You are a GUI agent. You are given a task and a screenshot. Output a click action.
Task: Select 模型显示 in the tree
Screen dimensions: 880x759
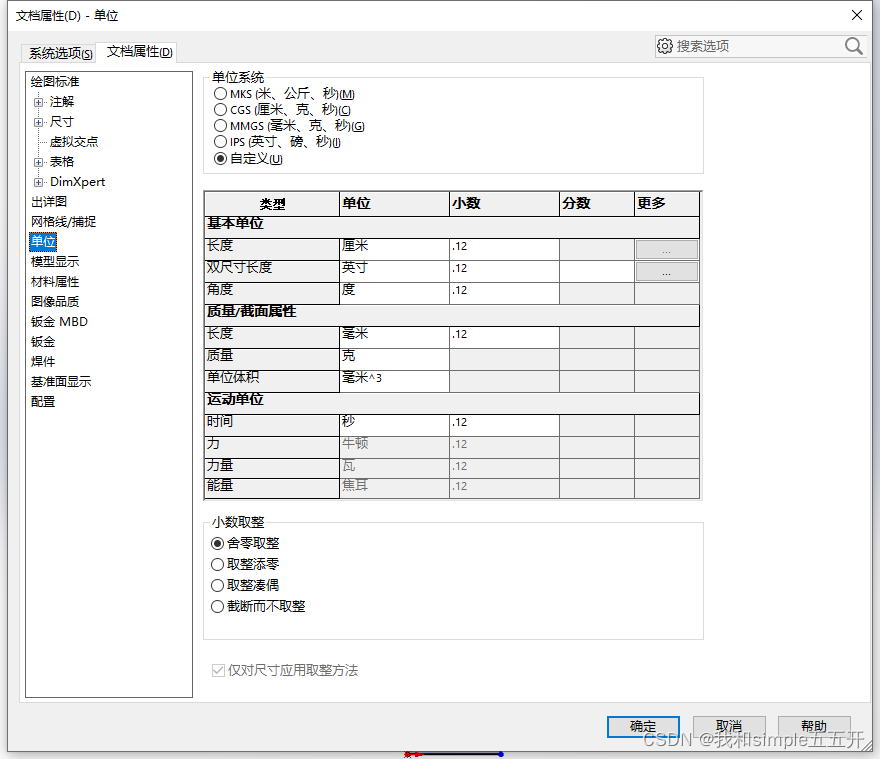[x=55, y=262]
